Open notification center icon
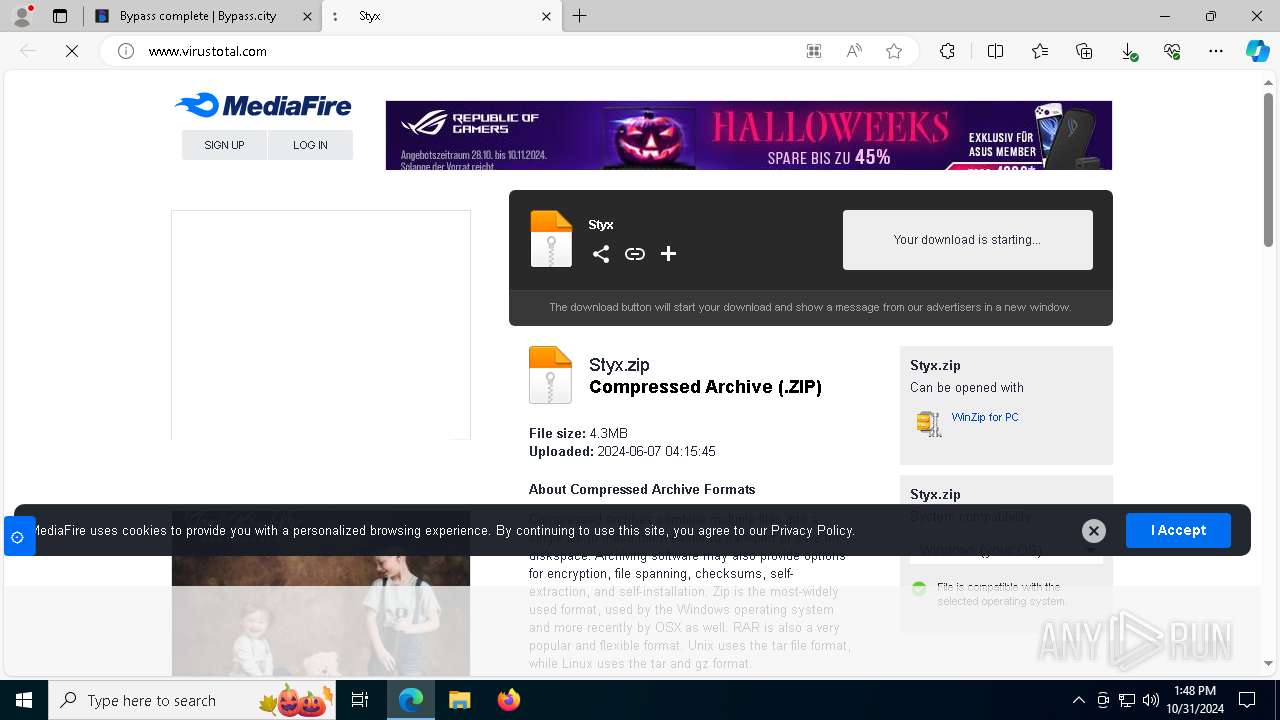Viewport: 1280px width, 720px height. [1247, 700]
